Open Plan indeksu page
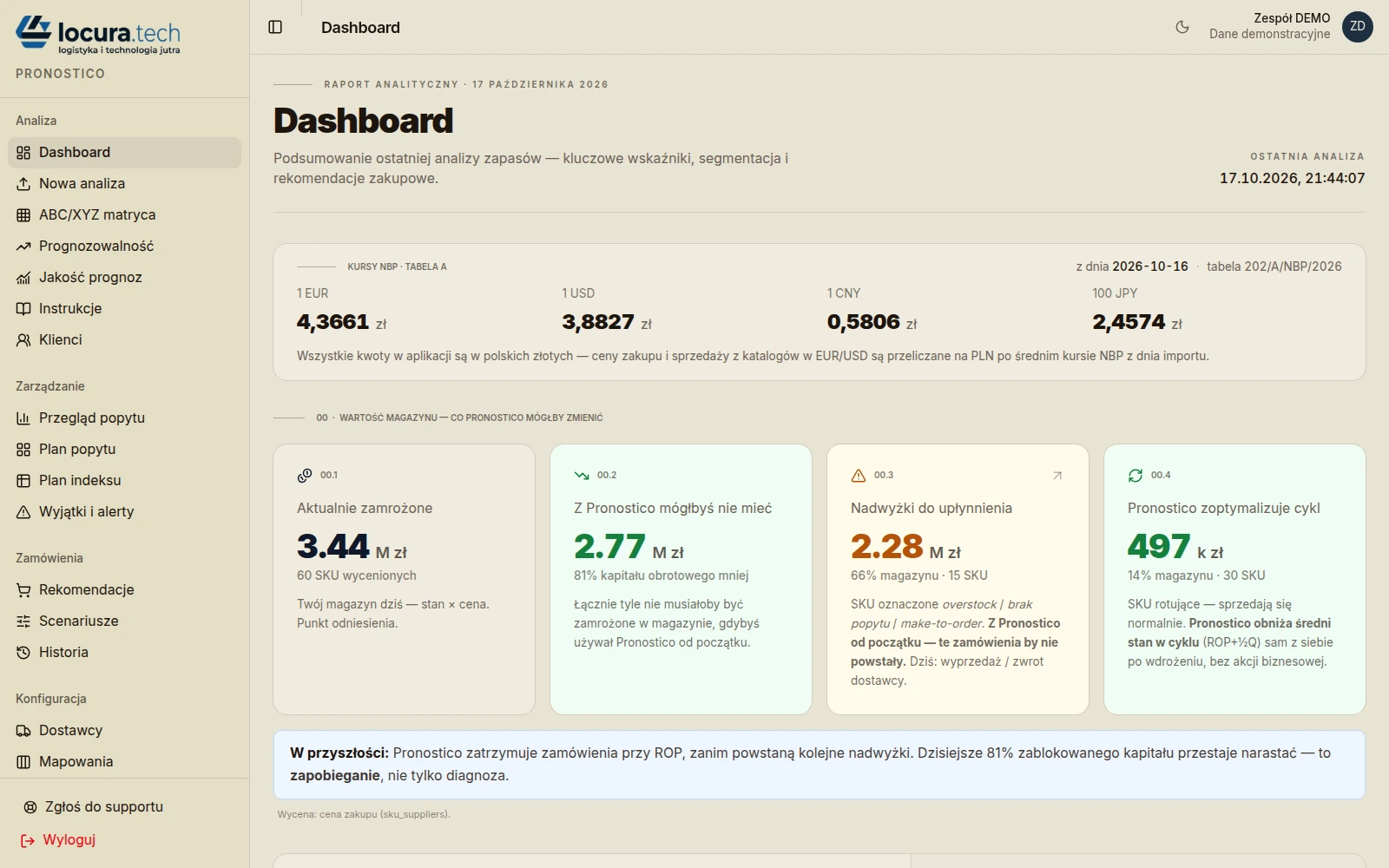1389x868 pixels. pyautogui.click(x=124, y=481)
